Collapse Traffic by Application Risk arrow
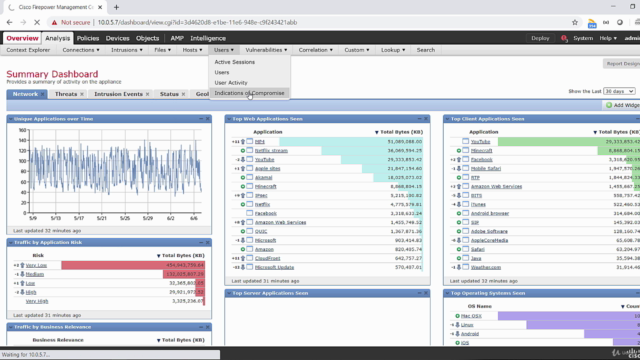The image size is (640, 360). pos(10,242)
